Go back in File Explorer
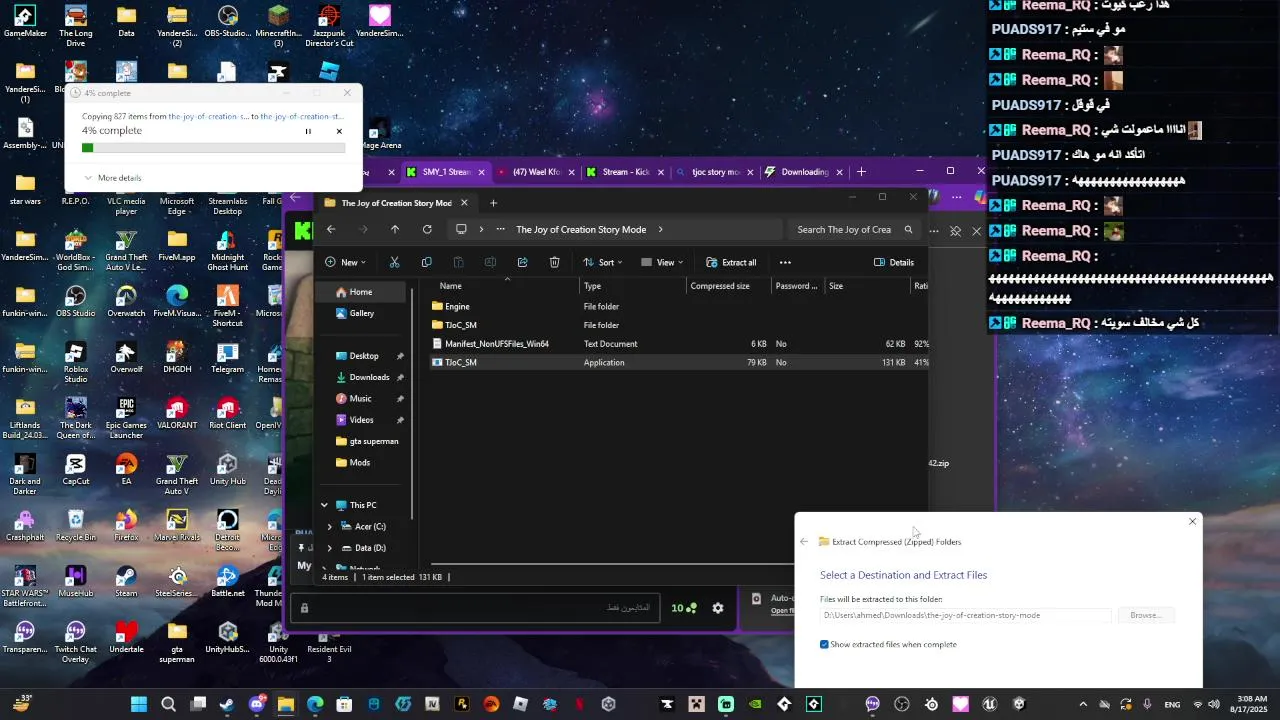The width and height of the screenshot is (1280, 720). (x=331, y=229)
